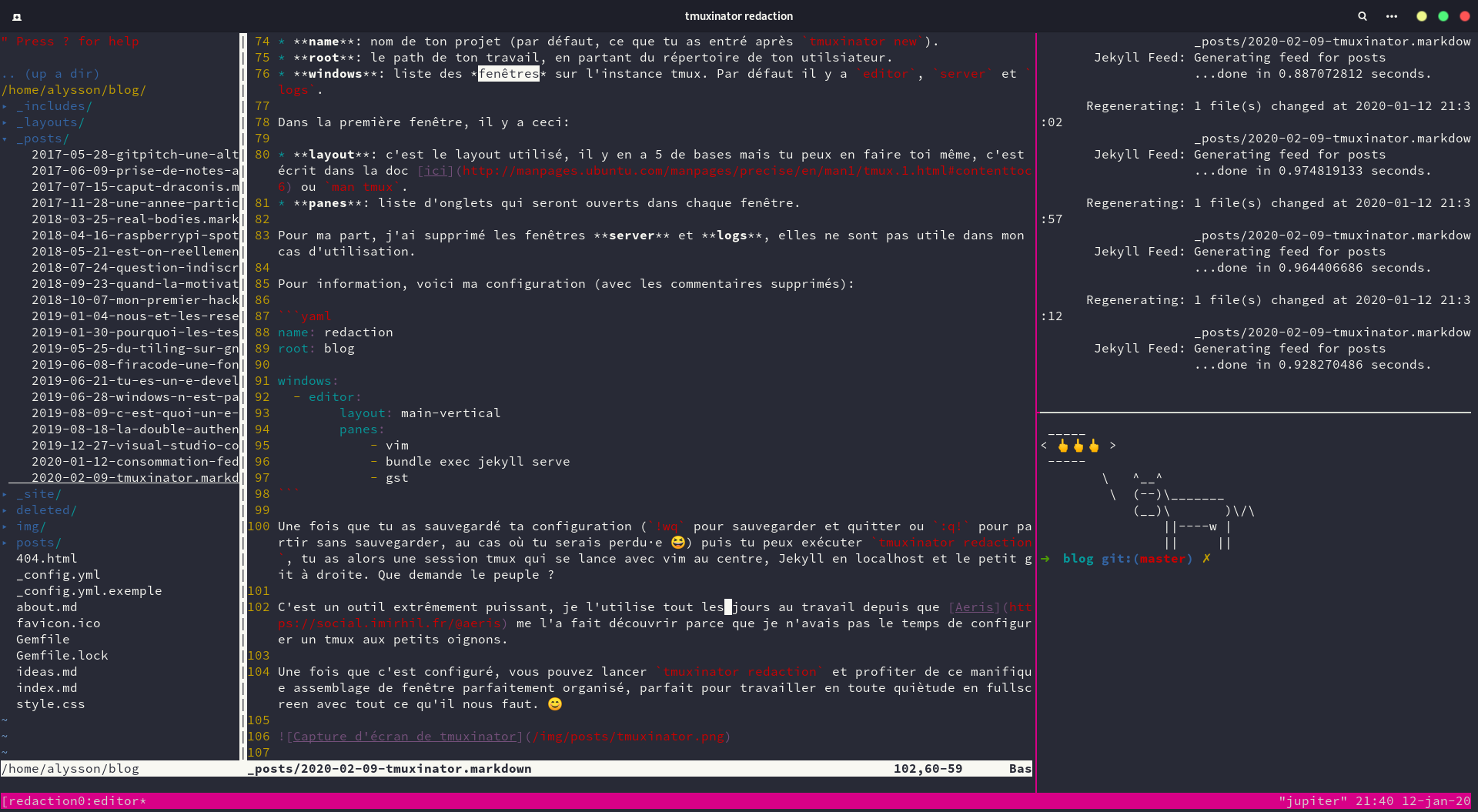The image size is (1478, 812).
Task: Expand the _layouts/ folder in NERDTree
Action: (x=50, y=122)
